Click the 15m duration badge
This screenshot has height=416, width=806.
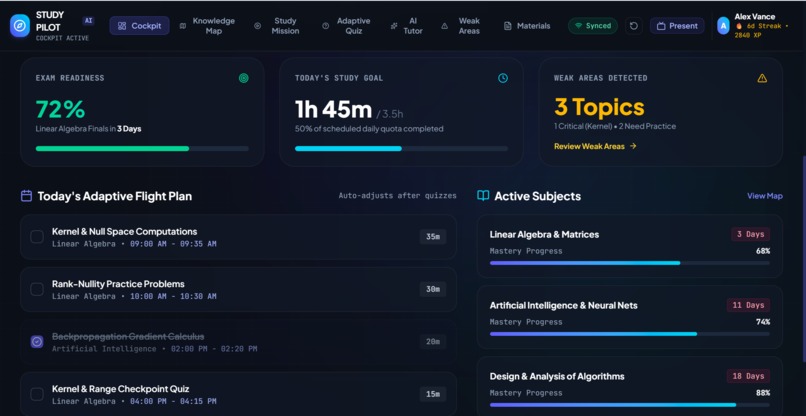pos(433,394)
